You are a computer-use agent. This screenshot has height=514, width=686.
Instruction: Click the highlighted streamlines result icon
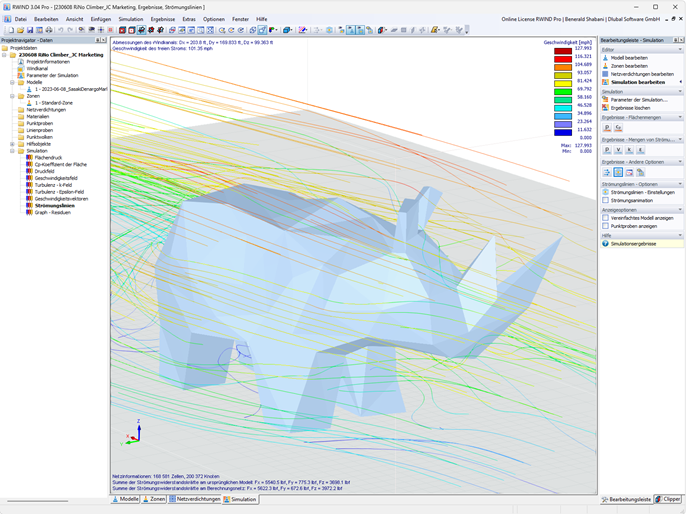pyautogui.click(x=618, y=172)
